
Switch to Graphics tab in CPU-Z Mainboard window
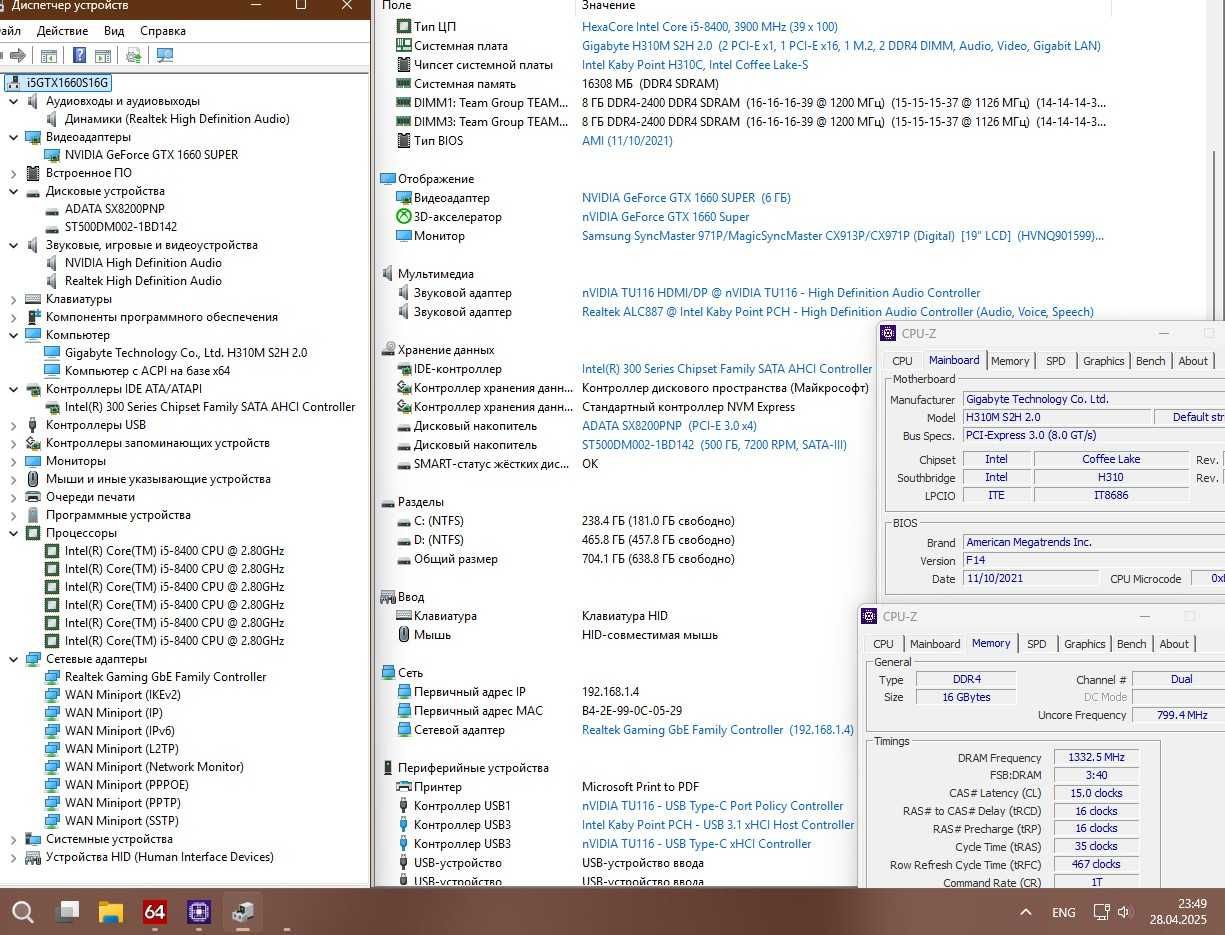[1103, 361]
